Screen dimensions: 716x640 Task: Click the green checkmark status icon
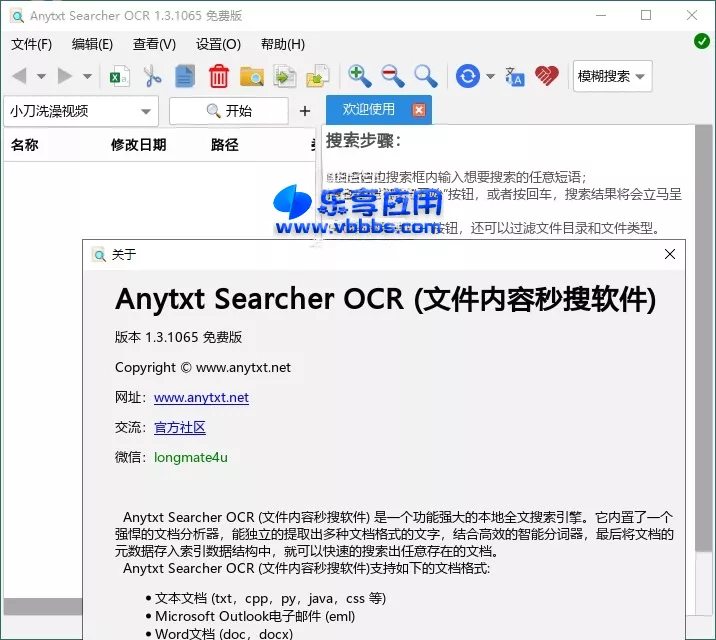[701, 41]
